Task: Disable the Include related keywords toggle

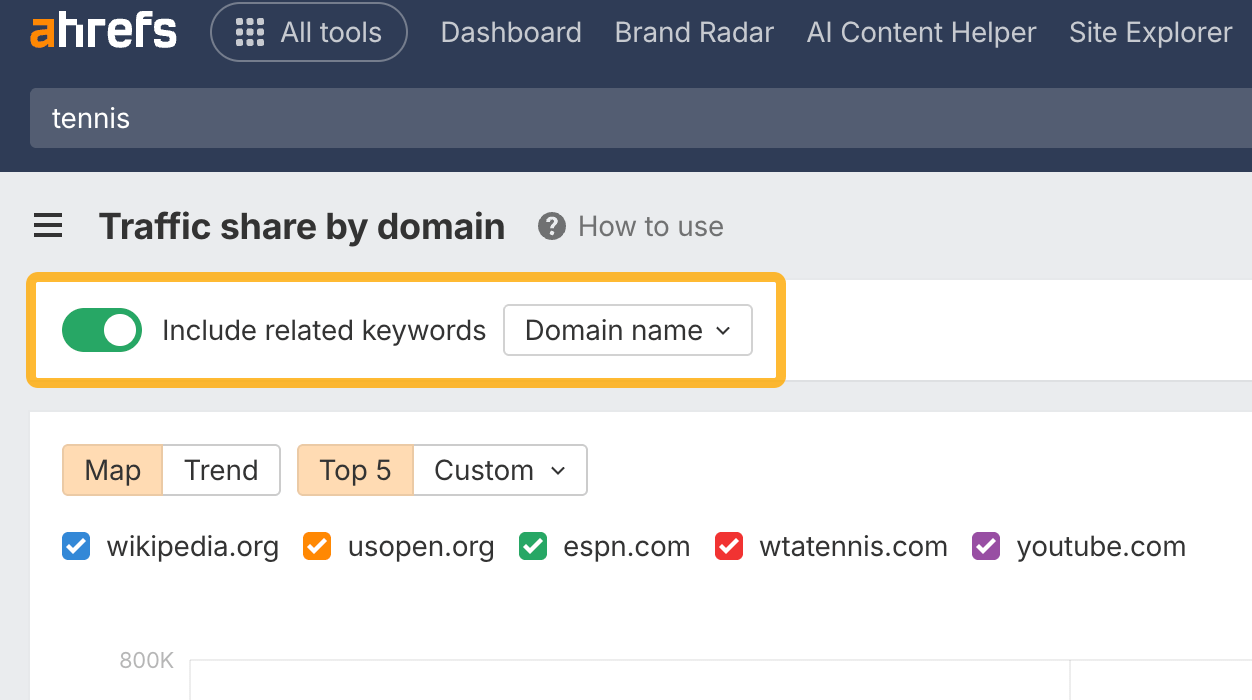Action: click(x=101, y=330)
